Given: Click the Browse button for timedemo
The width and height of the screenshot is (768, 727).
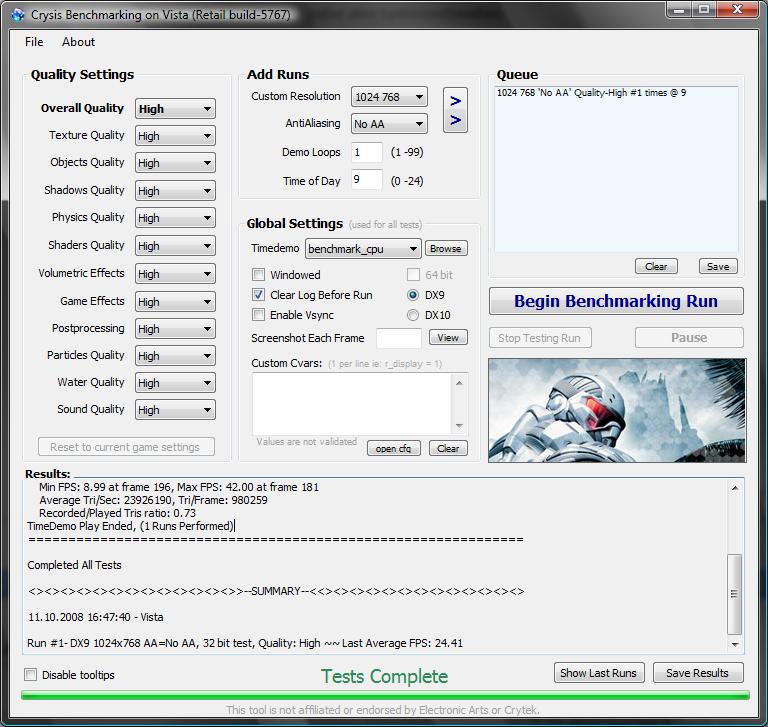Looking at the screenshot, I should pyautogui.click(x=446, y=248).
